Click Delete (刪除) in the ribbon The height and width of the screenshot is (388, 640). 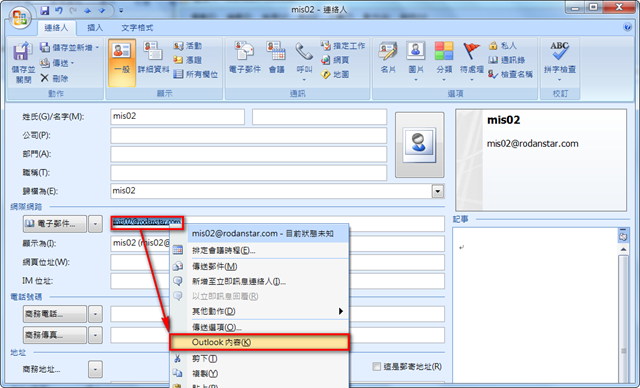[x=54, y=78]
